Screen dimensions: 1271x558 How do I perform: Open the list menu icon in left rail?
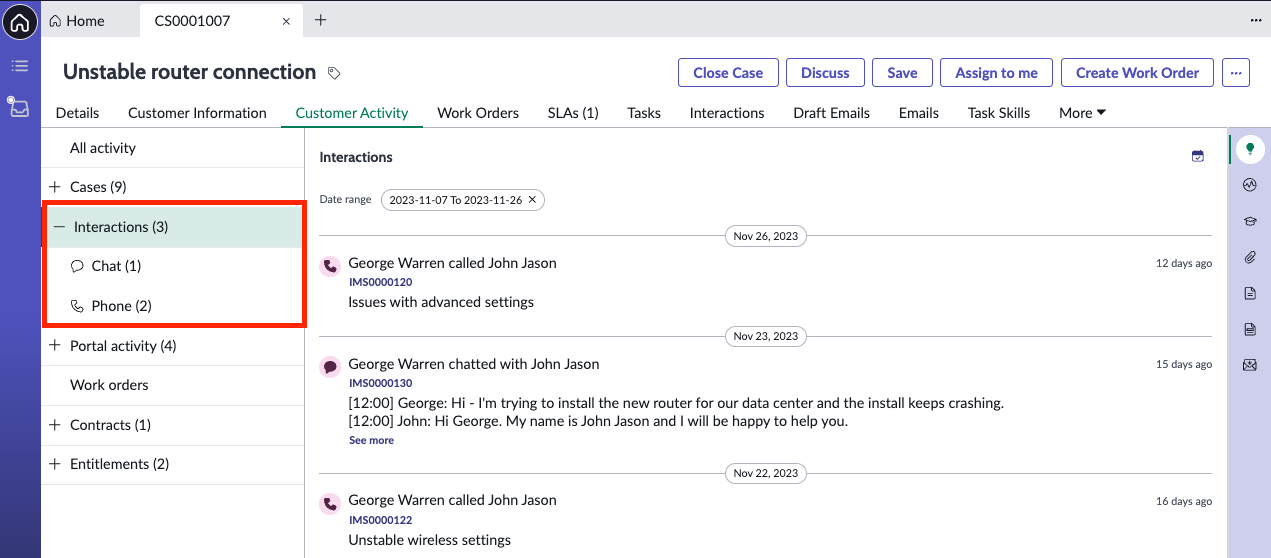click(x=20, y=66)
